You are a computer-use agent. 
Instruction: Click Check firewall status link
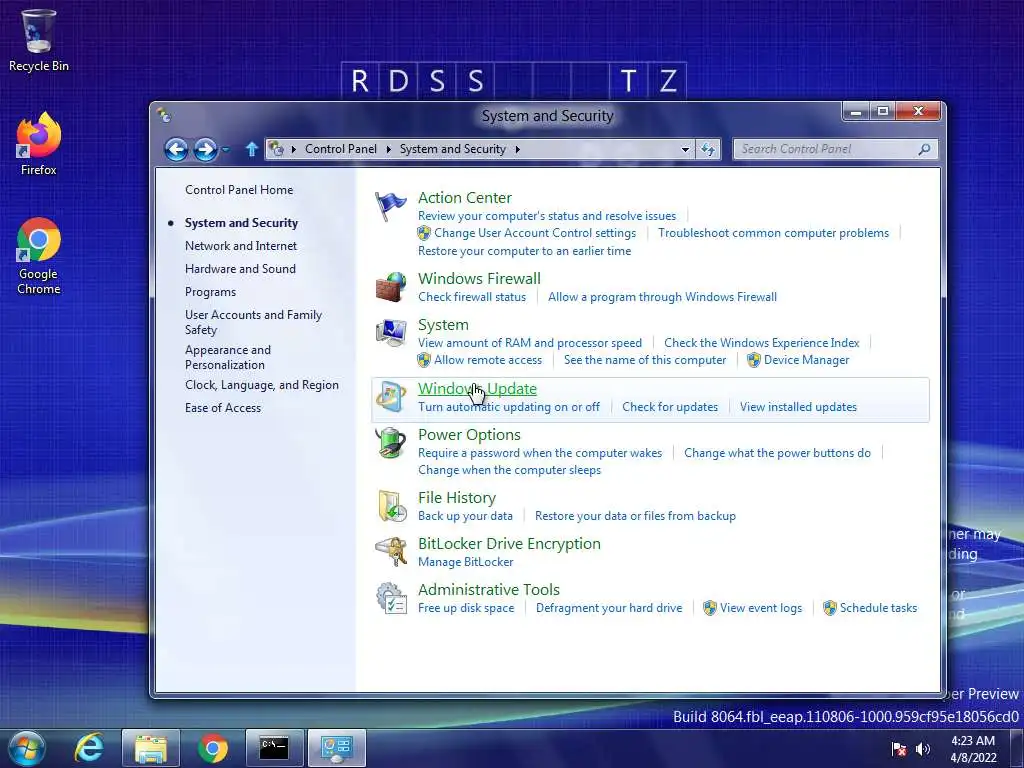(472, 297)
